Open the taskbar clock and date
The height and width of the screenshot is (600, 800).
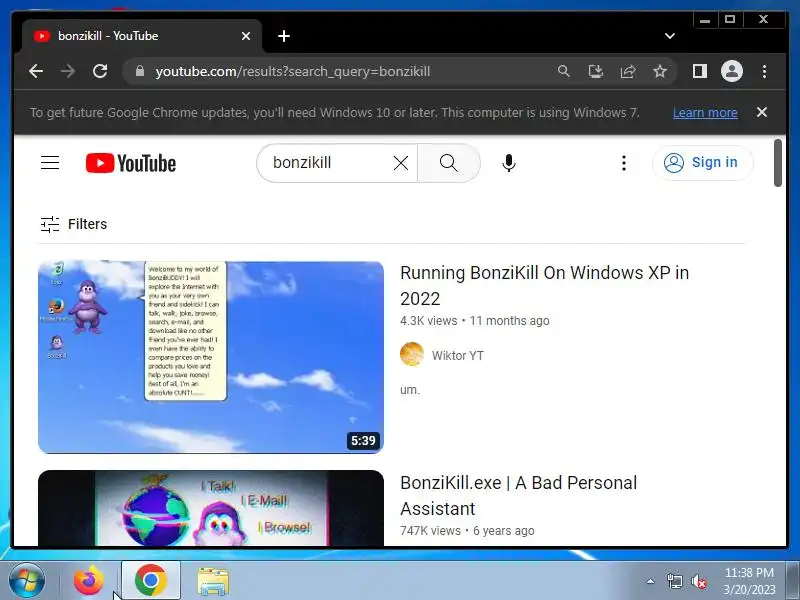pos(749,581)
